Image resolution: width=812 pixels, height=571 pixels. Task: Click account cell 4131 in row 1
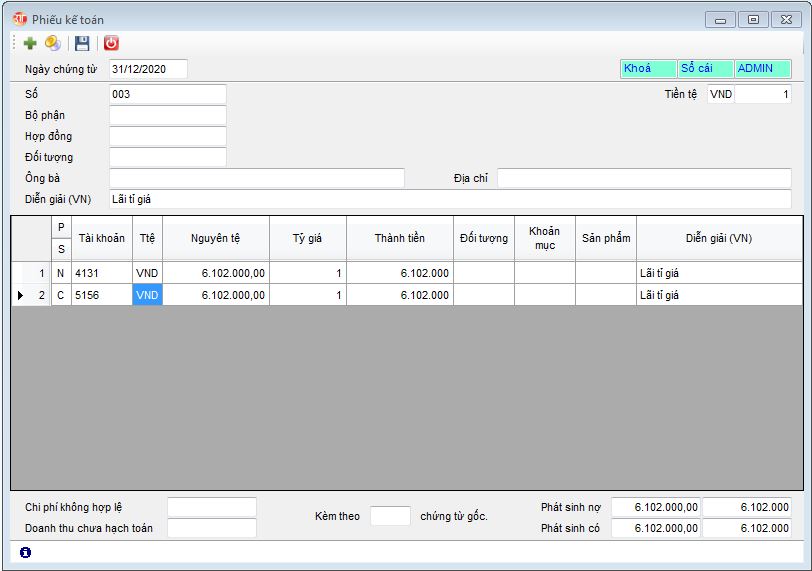tap(102, 273)
